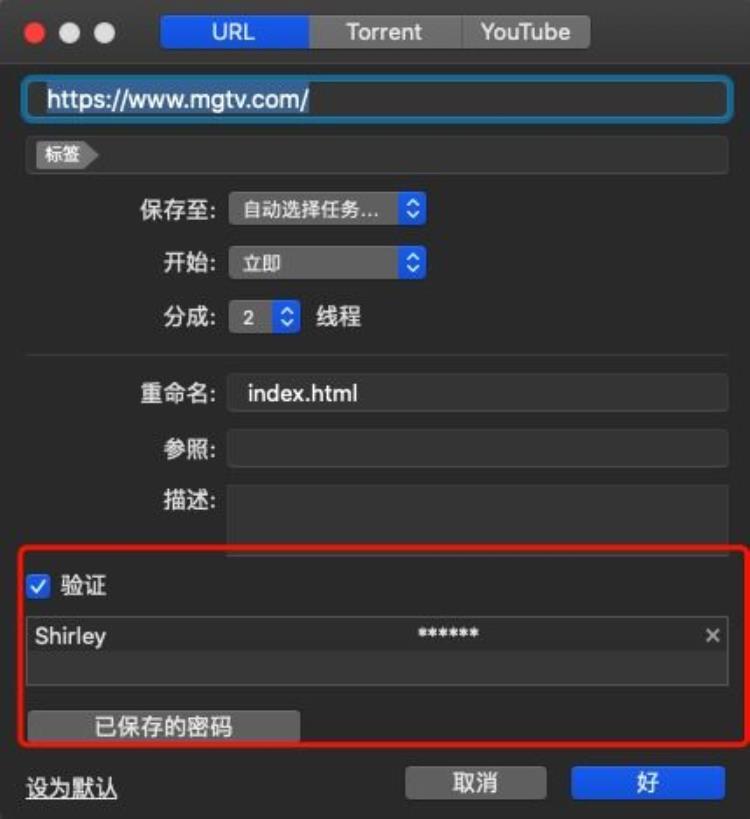Screen dimensions: 750x819
Task: Switch to the URL tab
Action: tap(234, 32)
